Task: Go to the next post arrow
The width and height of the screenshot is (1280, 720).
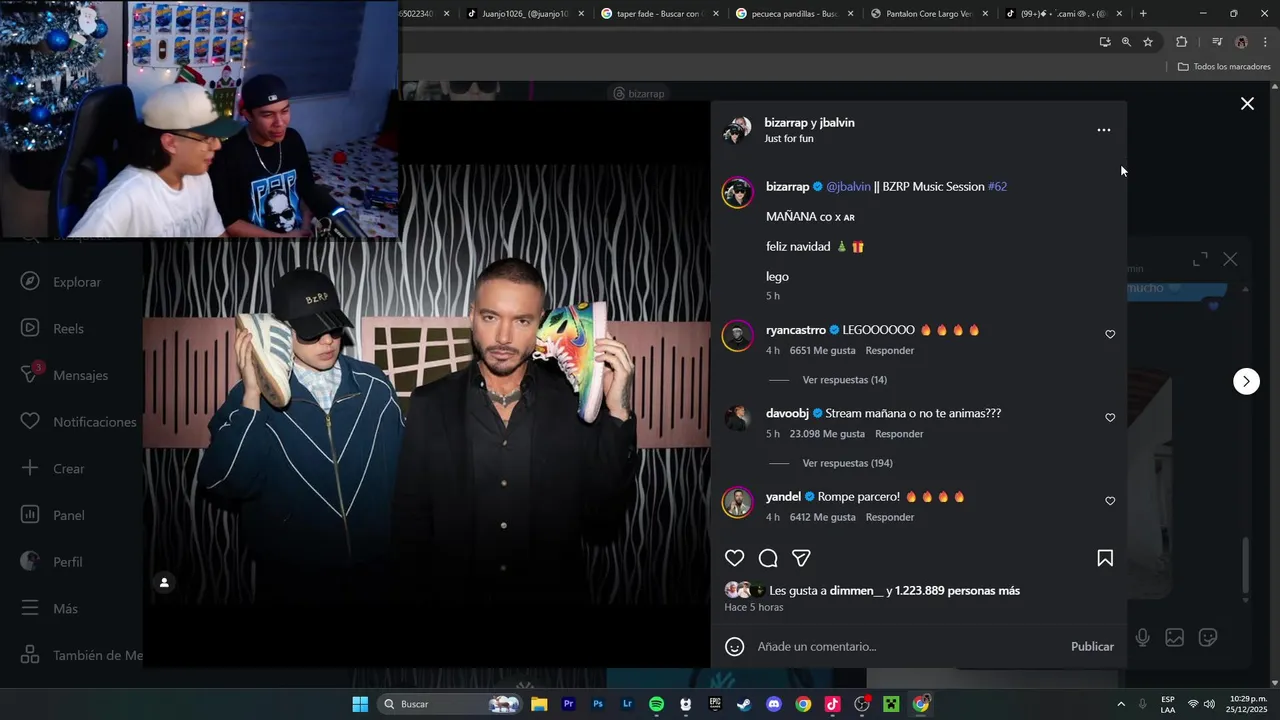Action: coord(1246,381)
